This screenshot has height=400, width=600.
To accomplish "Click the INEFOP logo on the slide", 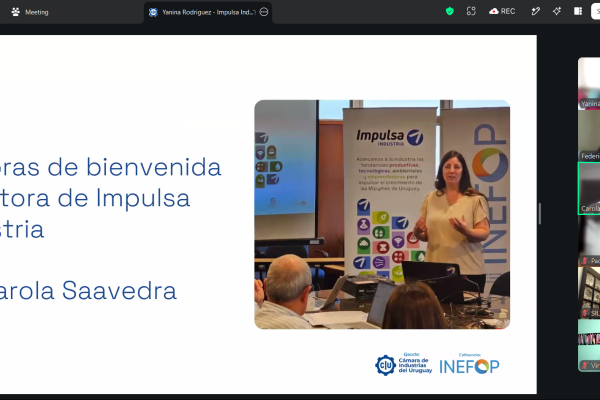I will click(469, 366).
